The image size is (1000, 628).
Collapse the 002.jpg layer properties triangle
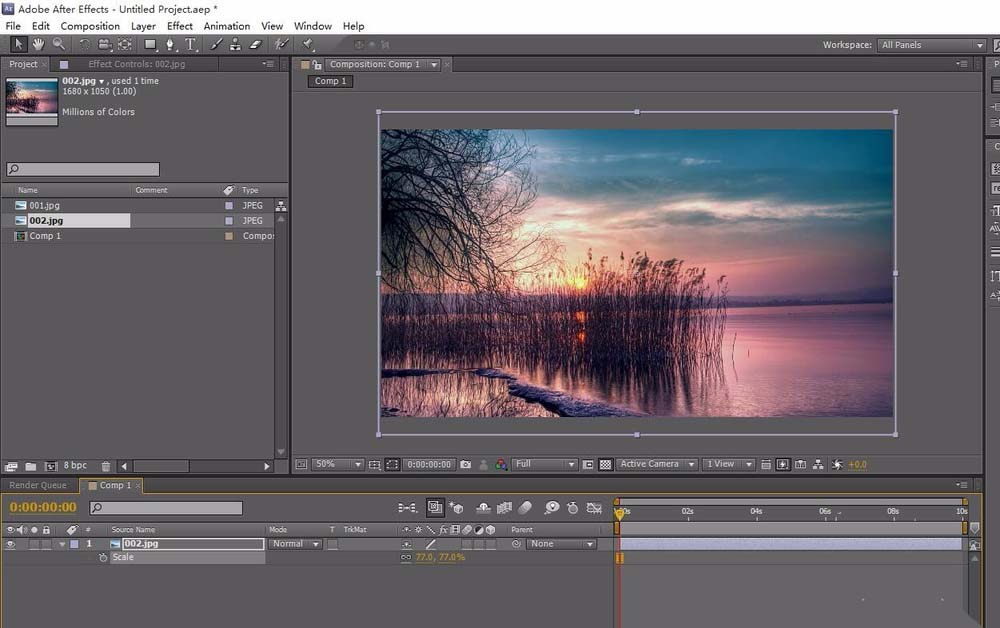(61, 544)
